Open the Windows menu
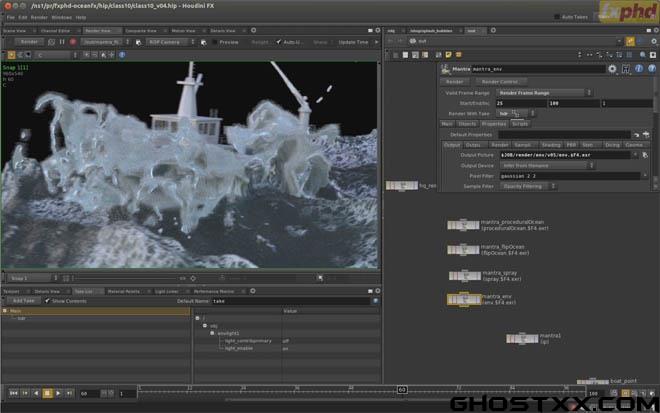660x413 pixels. pyautogui.click(x=61, y=18)
